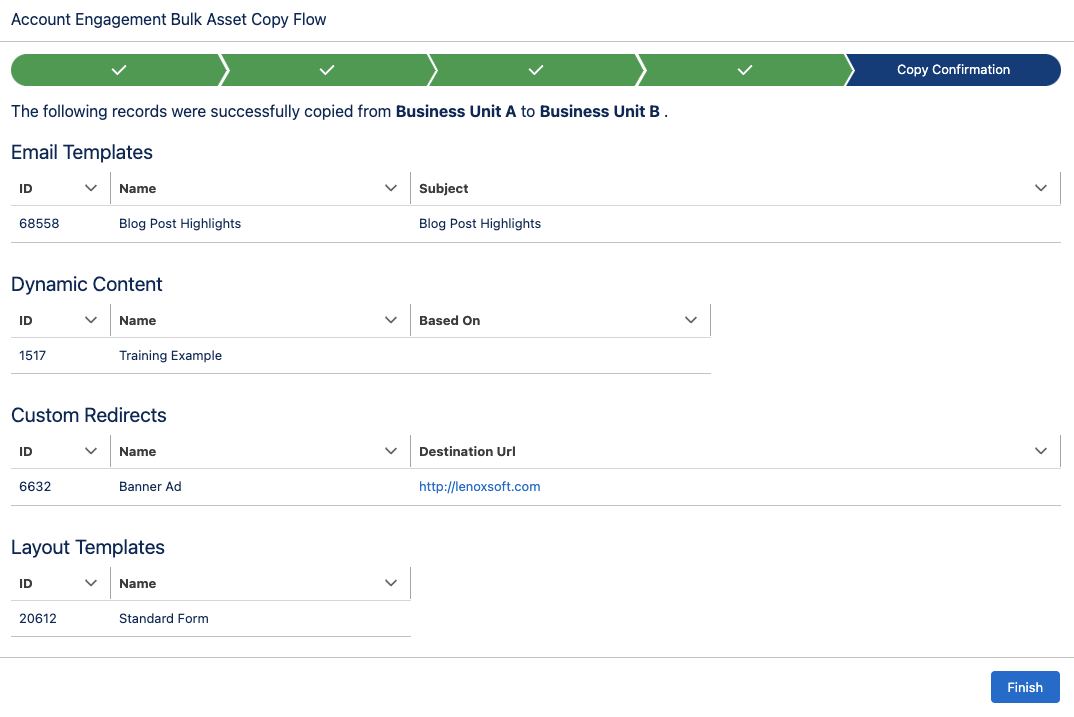Select custom redirect ID 6632

coord(35,486)
